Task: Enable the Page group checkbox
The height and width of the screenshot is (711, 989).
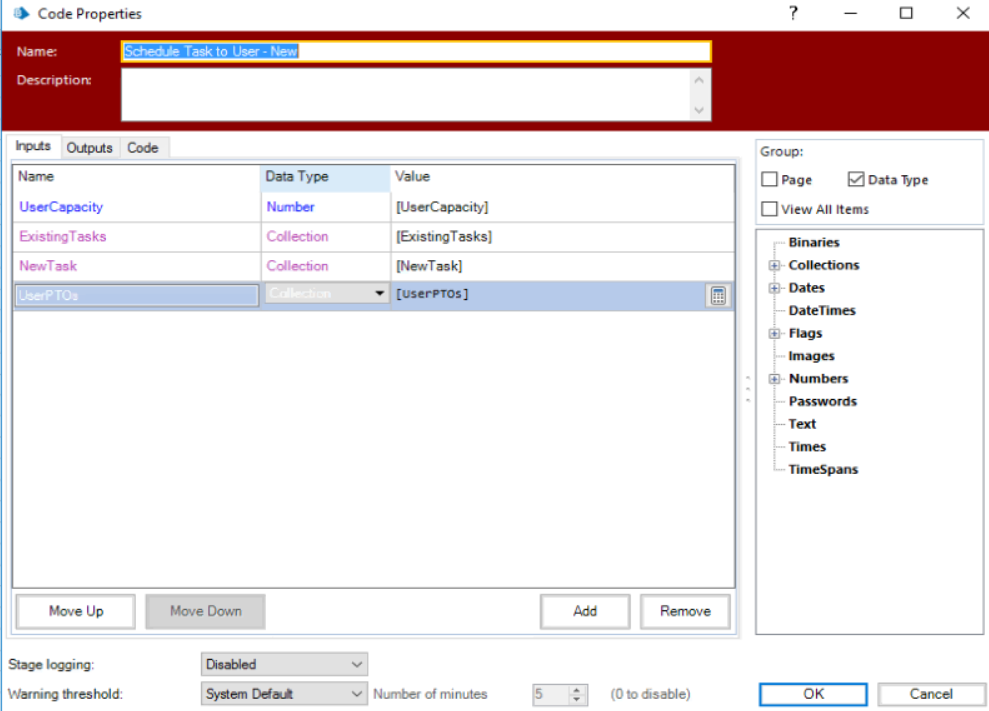Action: pos(769,180)
